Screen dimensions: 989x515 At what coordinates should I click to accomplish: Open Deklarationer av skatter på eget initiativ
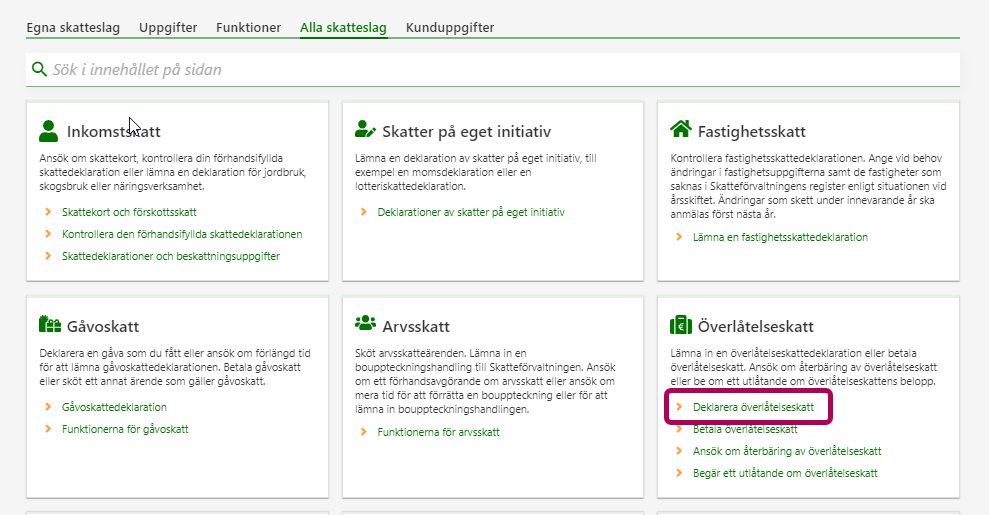point(471,212)
